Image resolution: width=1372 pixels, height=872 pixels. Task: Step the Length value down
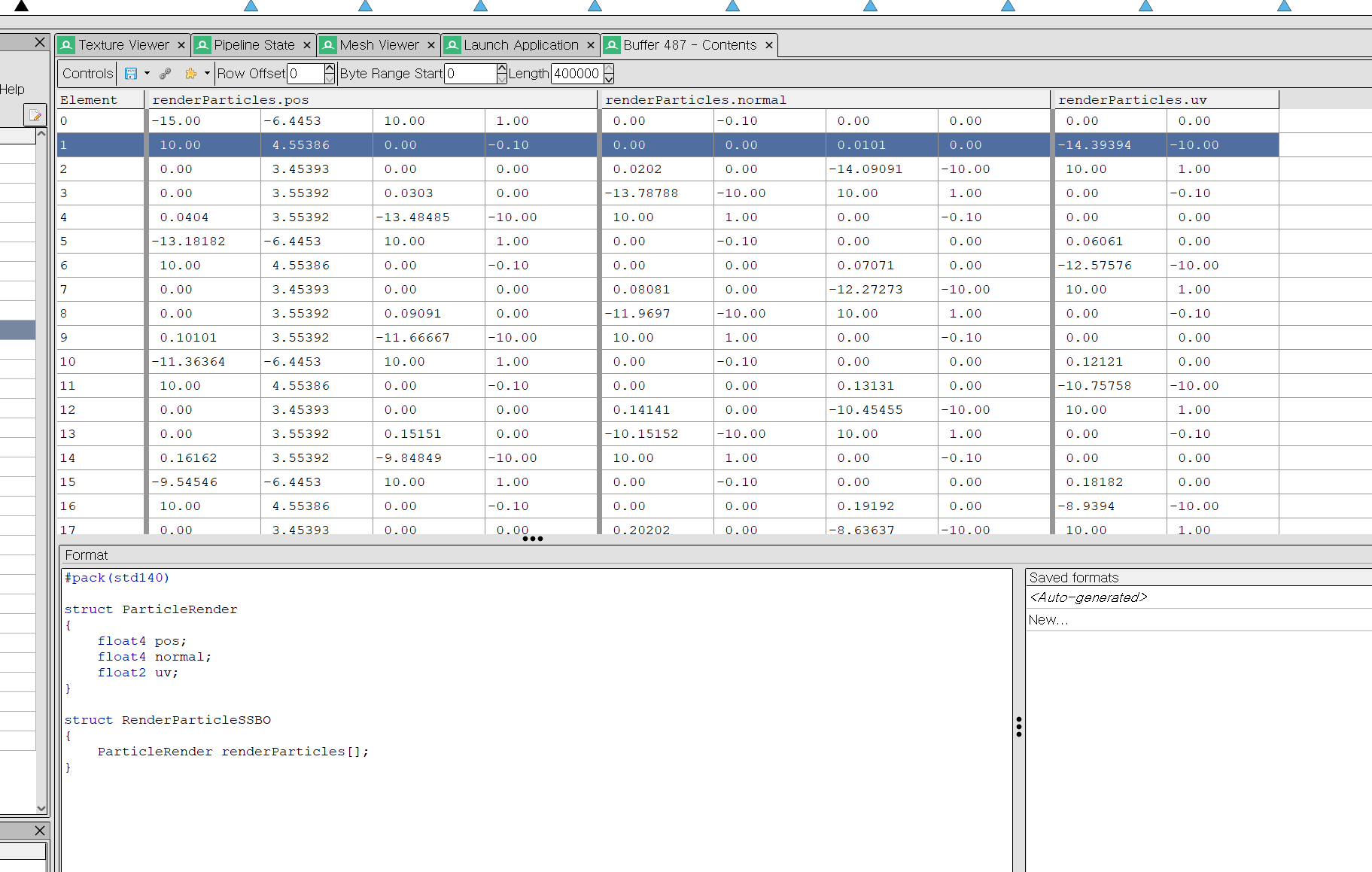click(x=609, y=78)
